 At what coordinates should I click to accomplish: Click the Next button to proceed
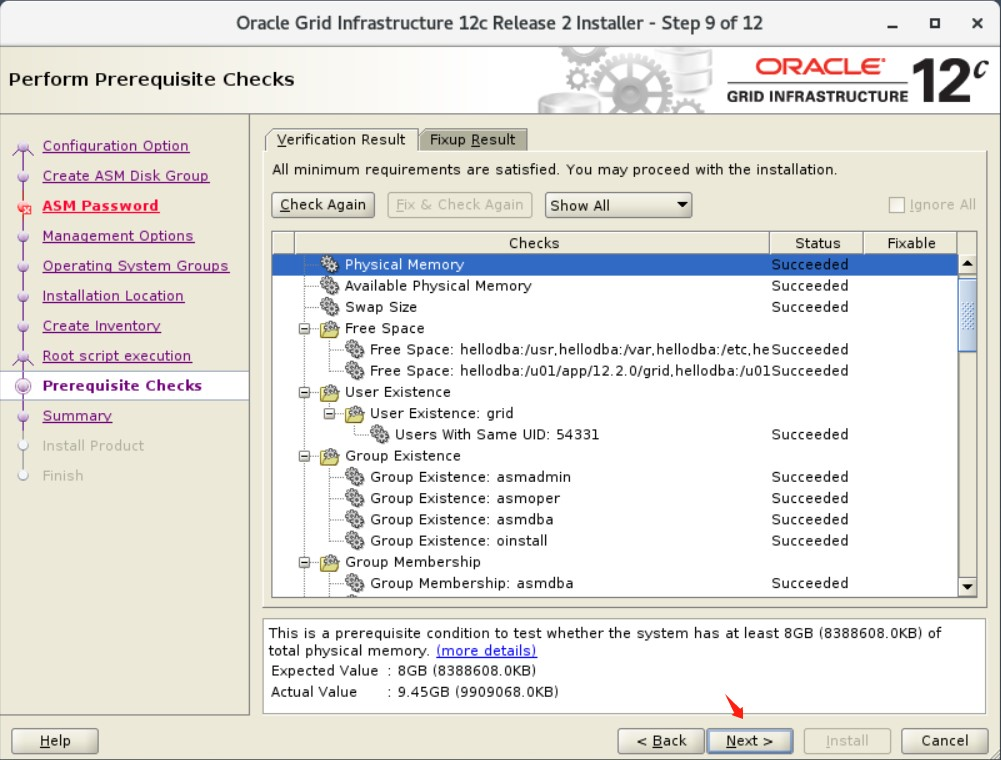749,741
